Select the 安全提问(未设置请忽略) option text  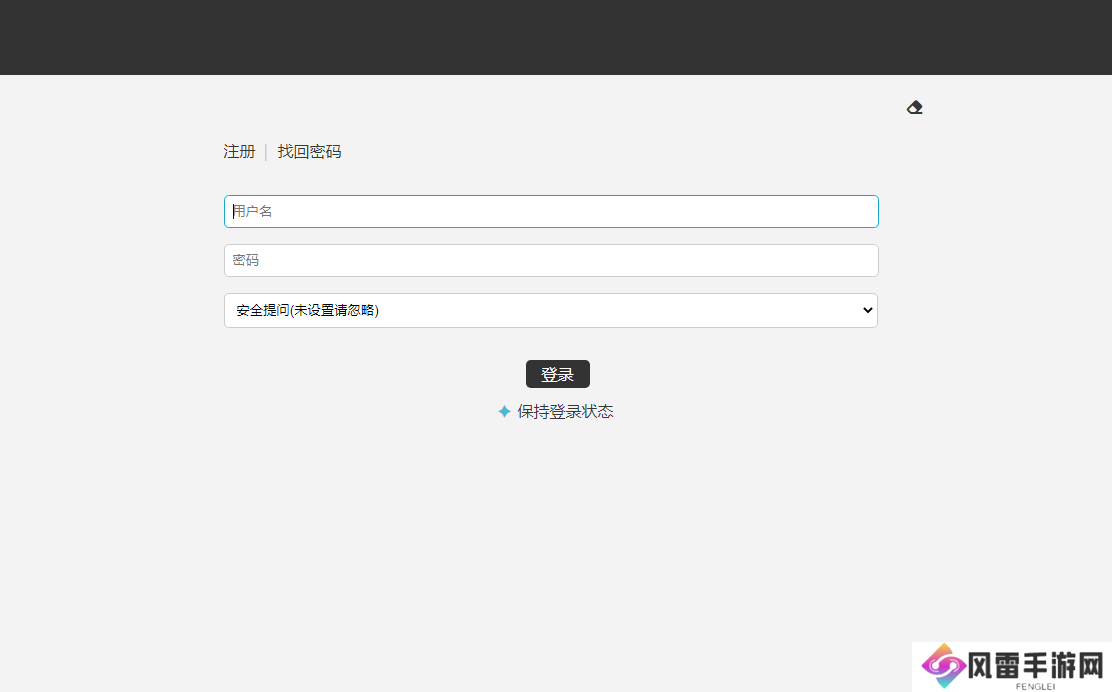pyautogui.click(x=308, y=310)
